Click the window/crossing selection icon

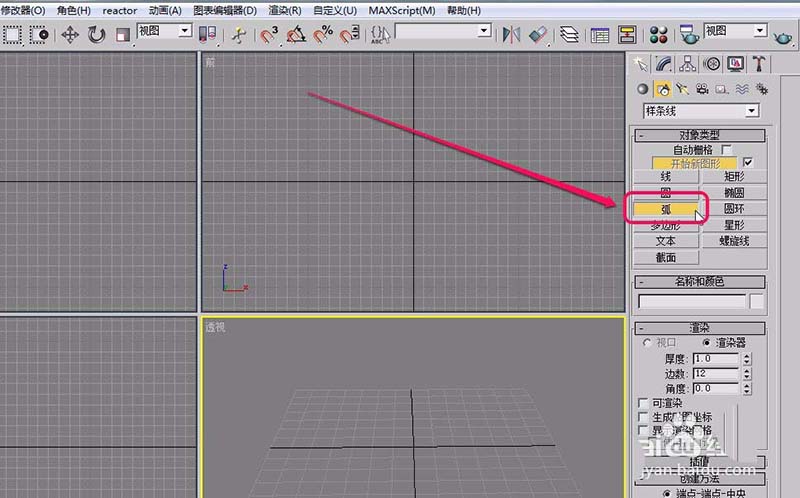tap(39, 34)
